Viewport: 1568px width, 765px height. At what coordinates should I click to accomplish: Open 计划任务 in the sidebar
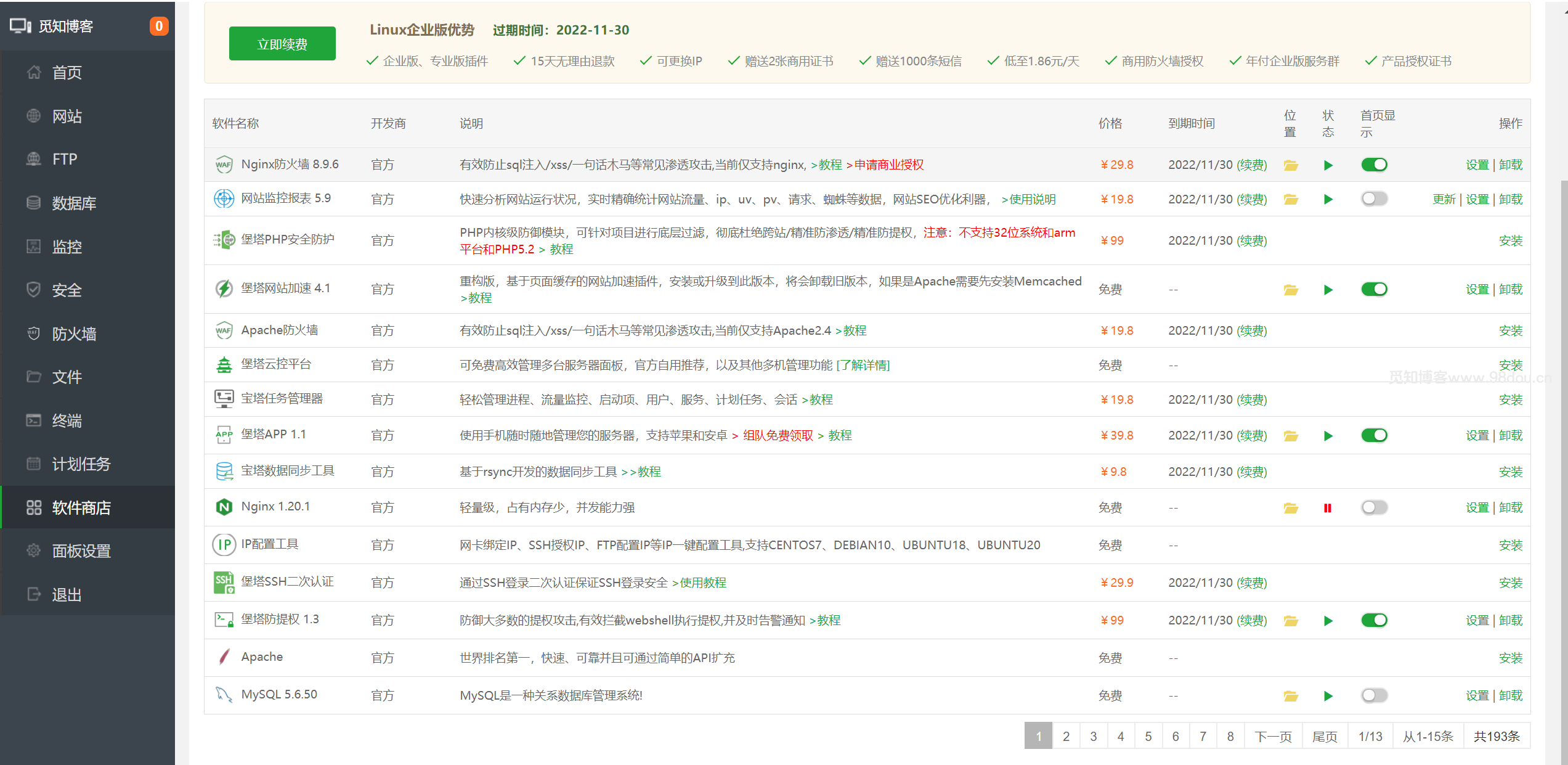pyautogui.click(x=87, y=464)
